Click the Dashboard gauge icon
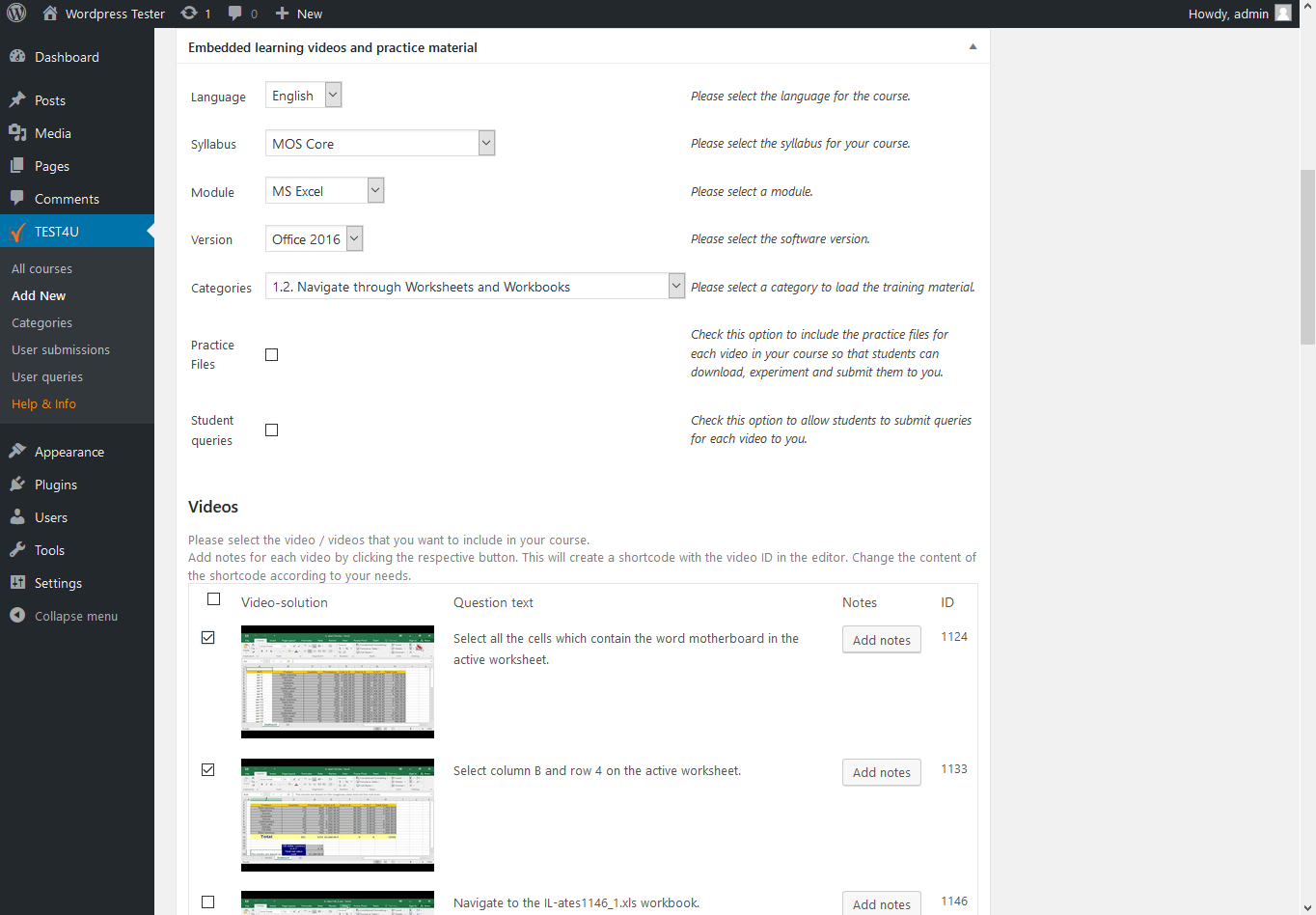 coord(17,56)
